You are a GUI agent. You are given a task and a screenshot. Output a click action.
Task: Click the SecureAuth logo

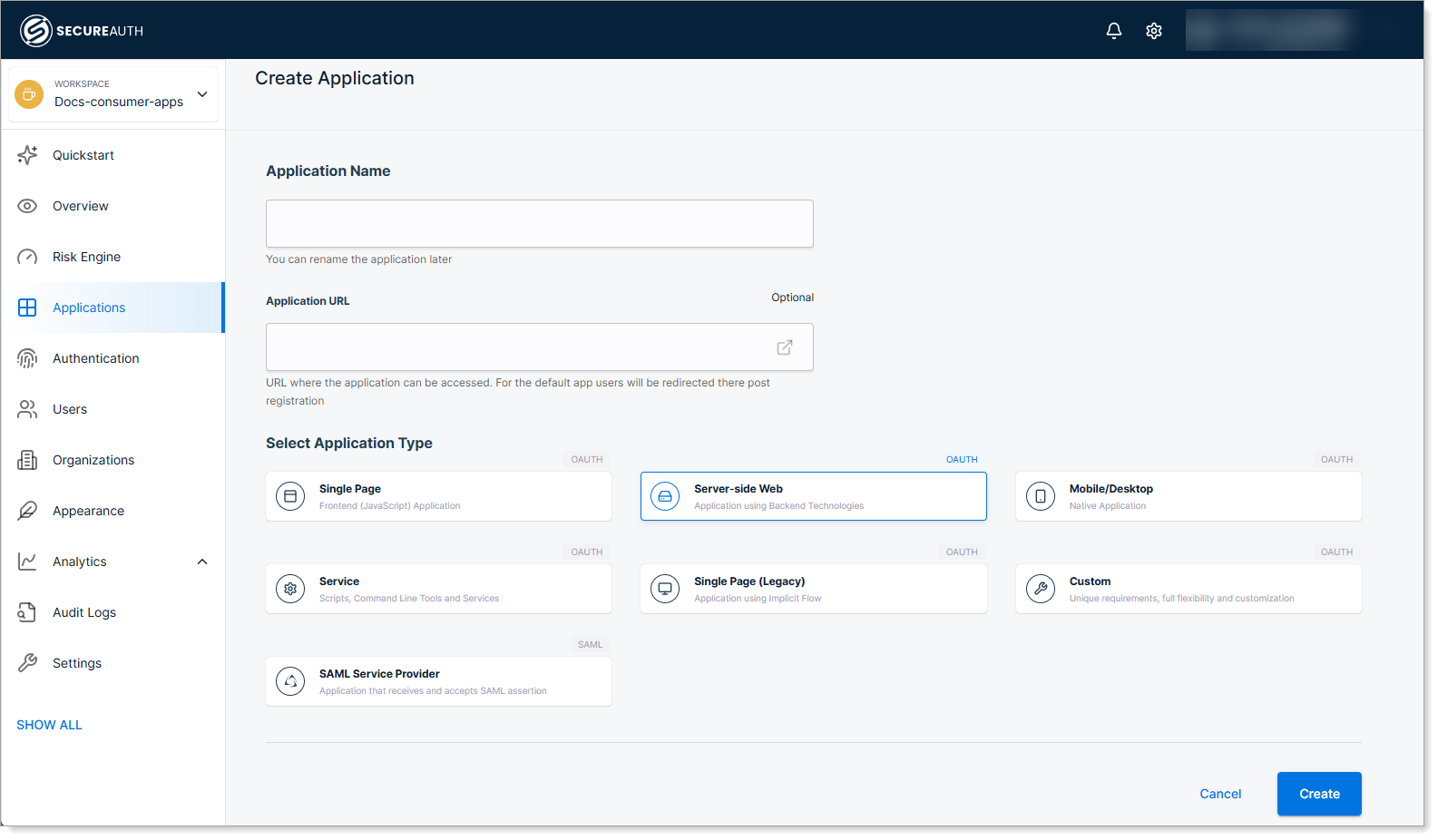point(82,31)
